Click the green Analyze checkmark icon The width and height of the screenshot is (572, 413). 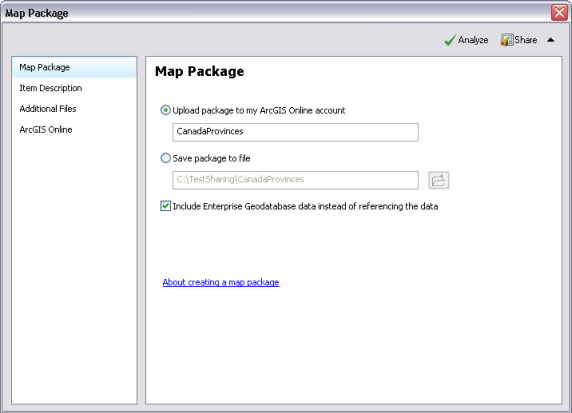click(450, 40)
